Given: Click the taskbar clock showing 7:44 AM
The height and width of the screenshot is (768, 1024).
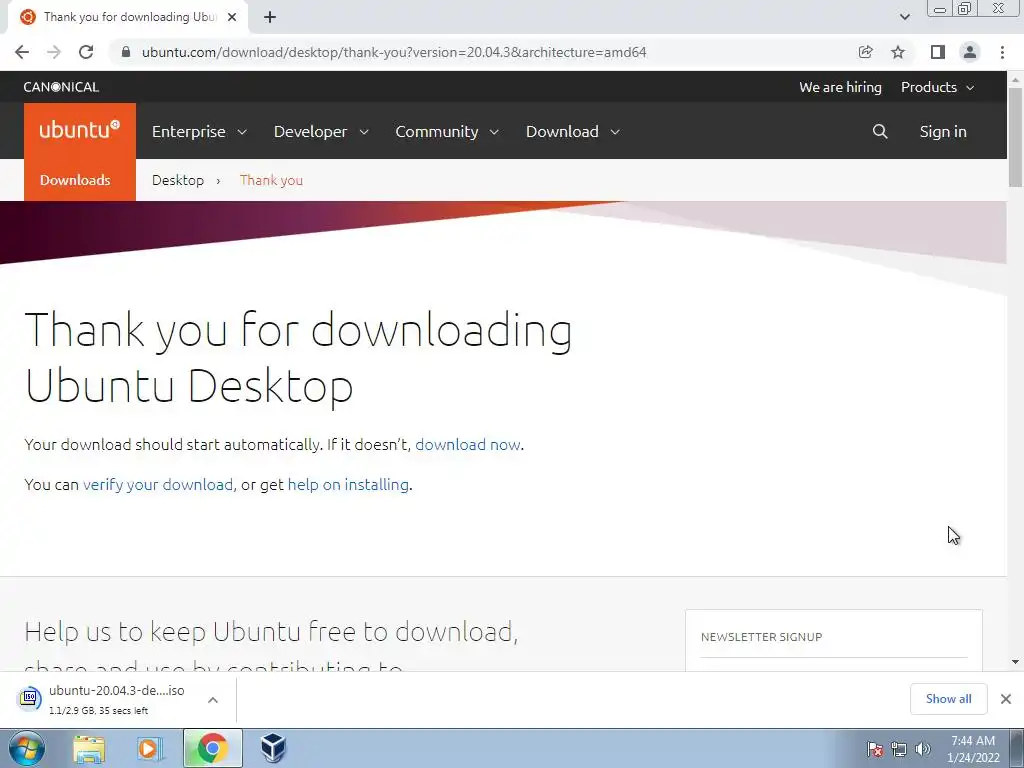Looking at the screenshot, I should (973, 749).
